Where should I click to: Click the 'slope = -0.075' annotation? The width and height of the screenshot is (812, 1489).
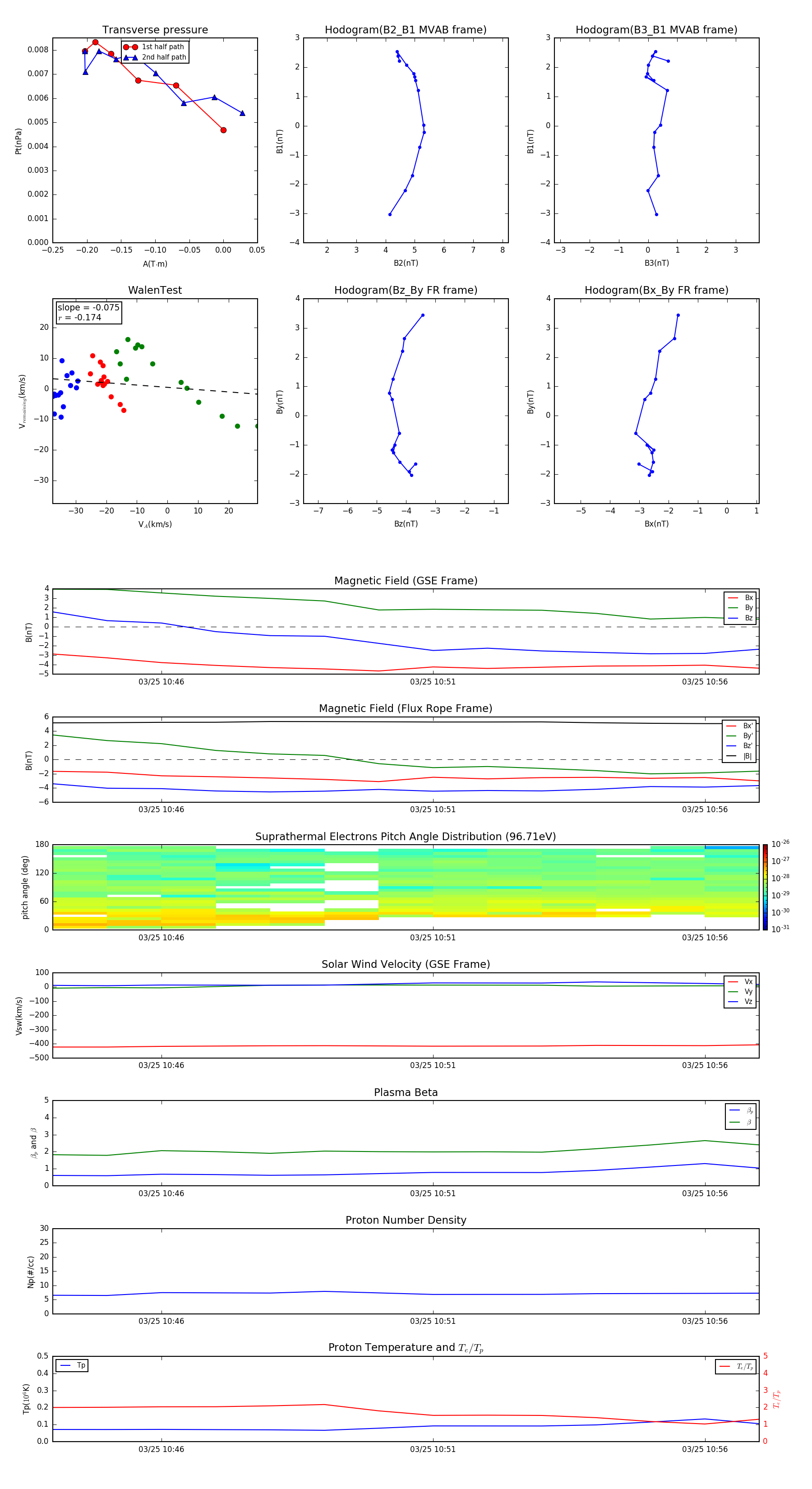coord(88,308)
